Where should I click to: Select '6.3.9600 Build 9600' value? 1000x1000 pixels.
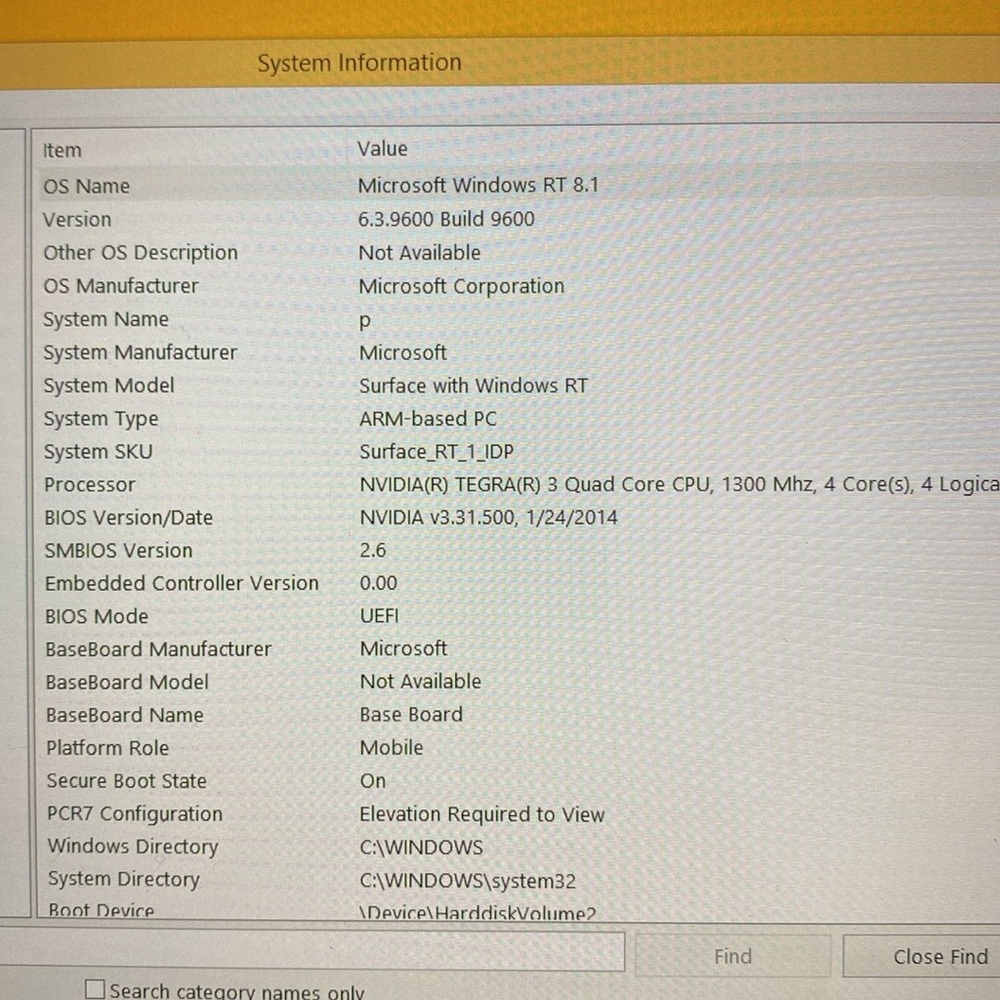click(x=446, y=219)
